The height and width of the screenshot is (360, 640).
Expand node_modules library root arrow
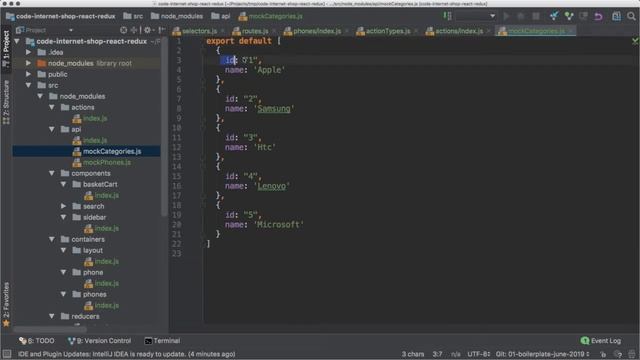tap(29, 63)
